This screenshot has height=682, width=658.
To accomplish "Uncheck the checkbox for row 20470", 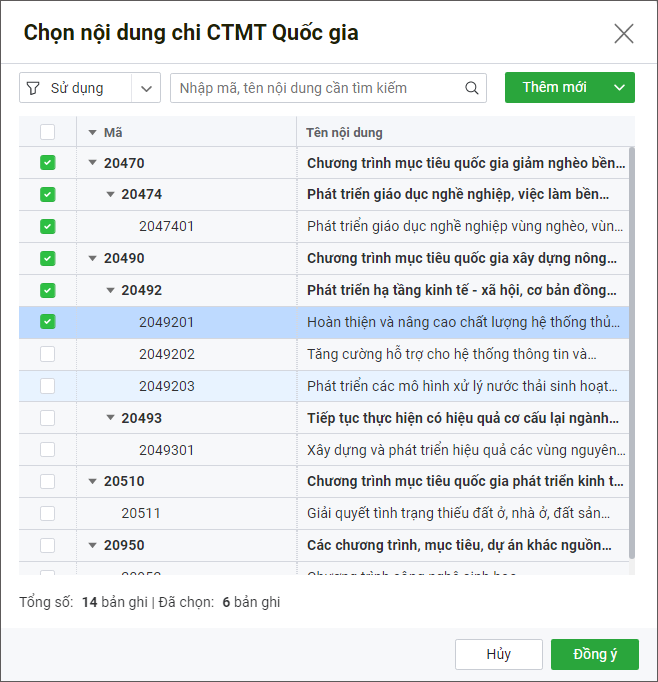I will pyautogui.click(x=48, y=163).
